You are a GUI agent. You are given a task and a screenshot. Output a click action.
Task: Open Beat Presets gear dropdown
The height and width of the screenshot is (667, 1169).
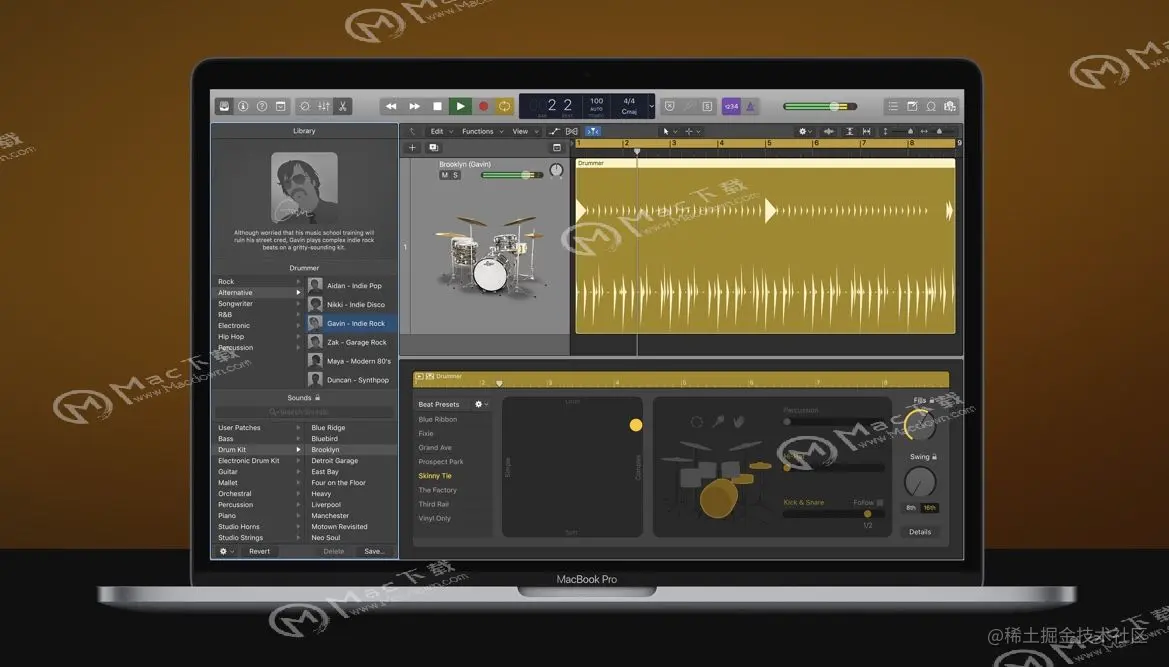(x=482, y=404)
